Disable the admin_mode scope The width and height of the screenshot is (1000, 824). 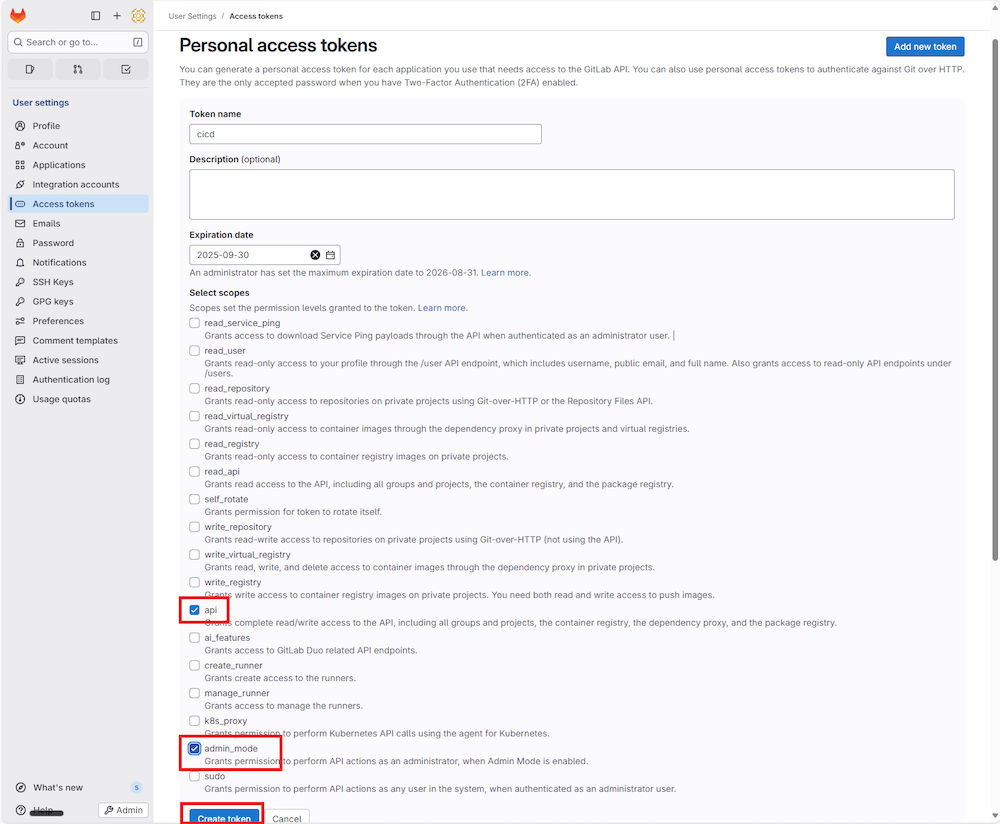pos(194,748)
